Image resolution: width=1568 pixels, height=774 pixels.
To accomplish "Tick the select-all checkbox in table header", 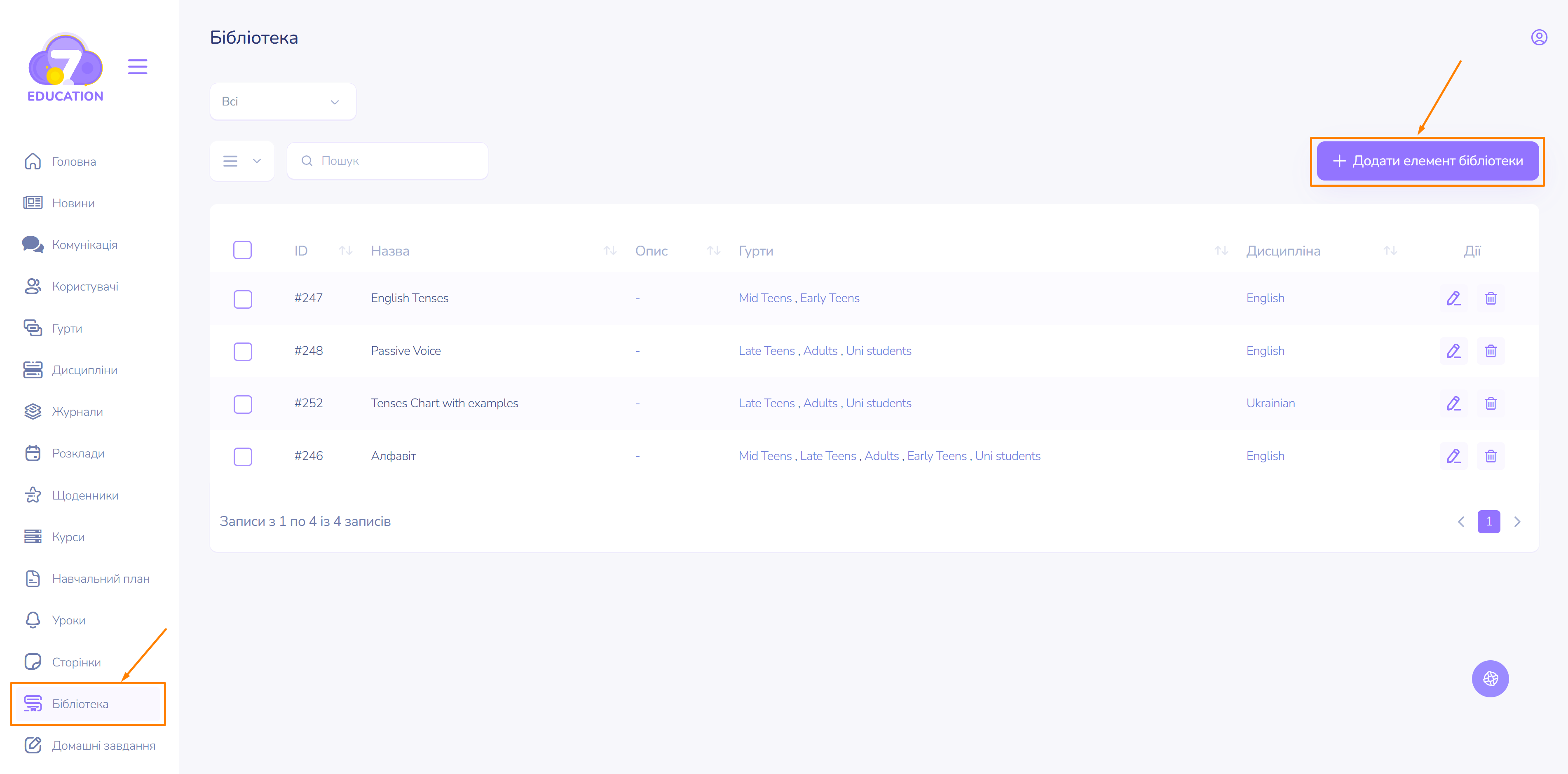I will tap(242, 250).
